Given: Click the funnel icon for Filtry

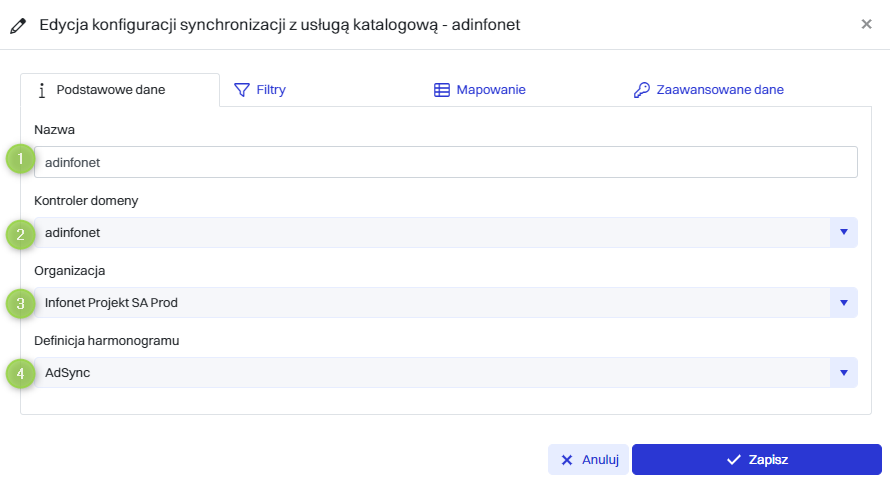Looking at the screenshot, I should click(x=241, y=90).
